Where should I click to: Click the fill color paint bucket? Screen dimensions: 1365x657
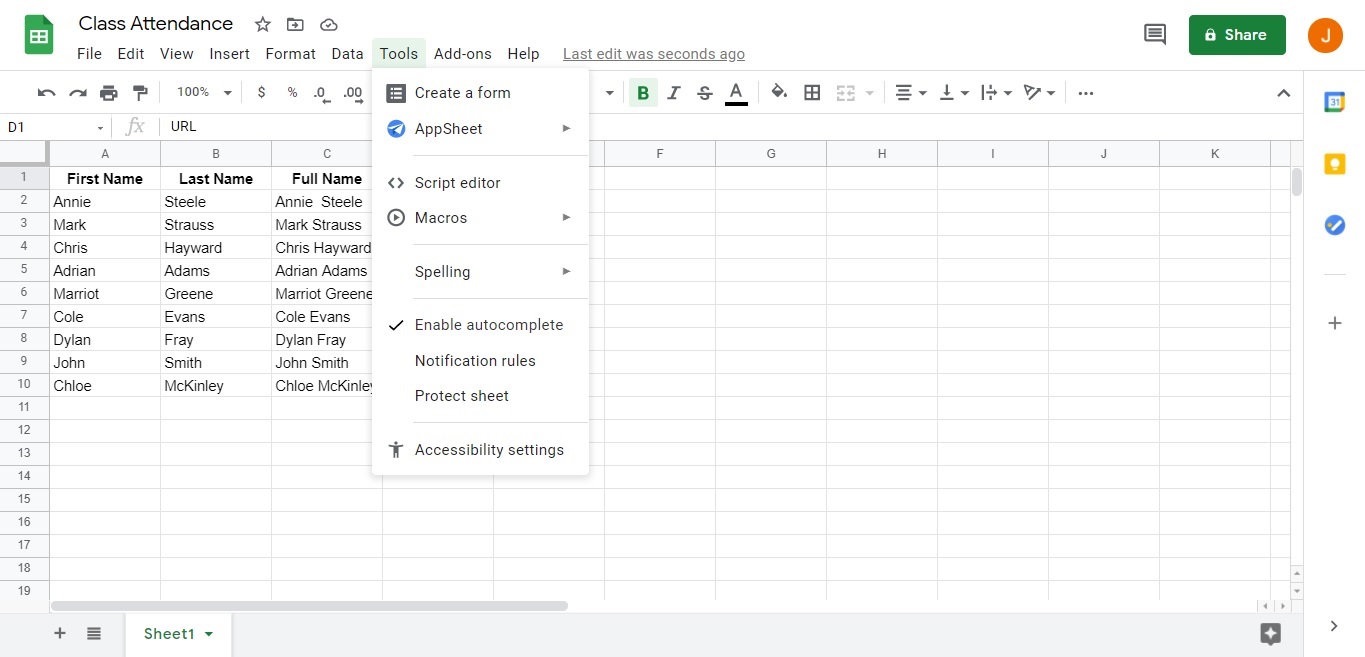coord(779,93)
